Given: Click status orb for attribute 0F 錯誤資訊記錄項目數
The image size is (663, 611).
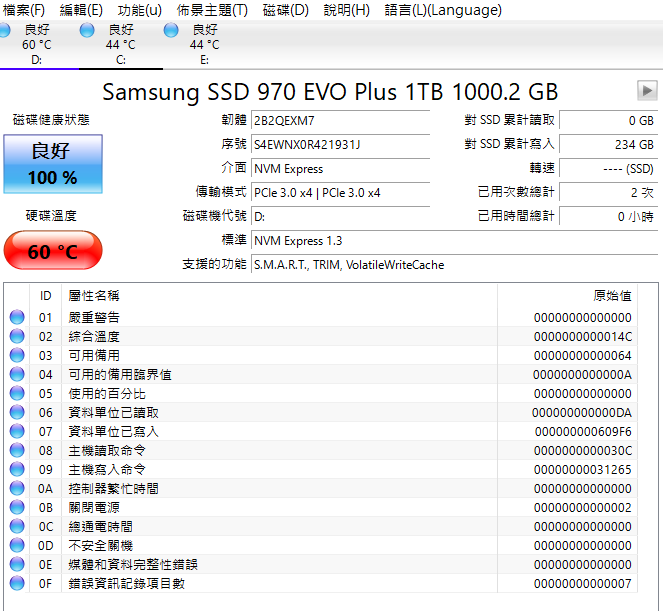Looking at the screenshot, I should pos(17,584).
